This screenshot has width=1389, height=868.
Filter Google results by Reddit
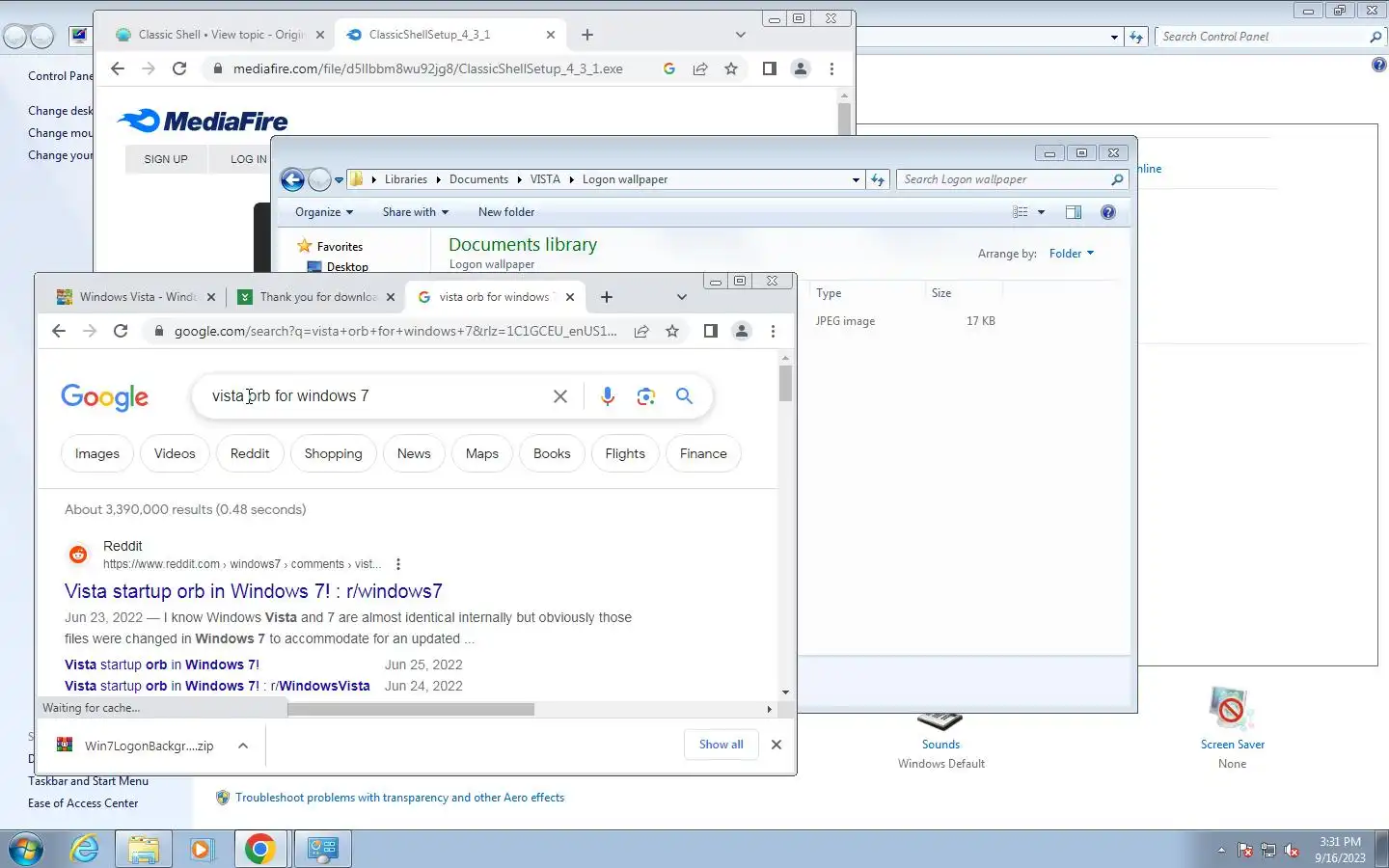click(x=250, y=453)
